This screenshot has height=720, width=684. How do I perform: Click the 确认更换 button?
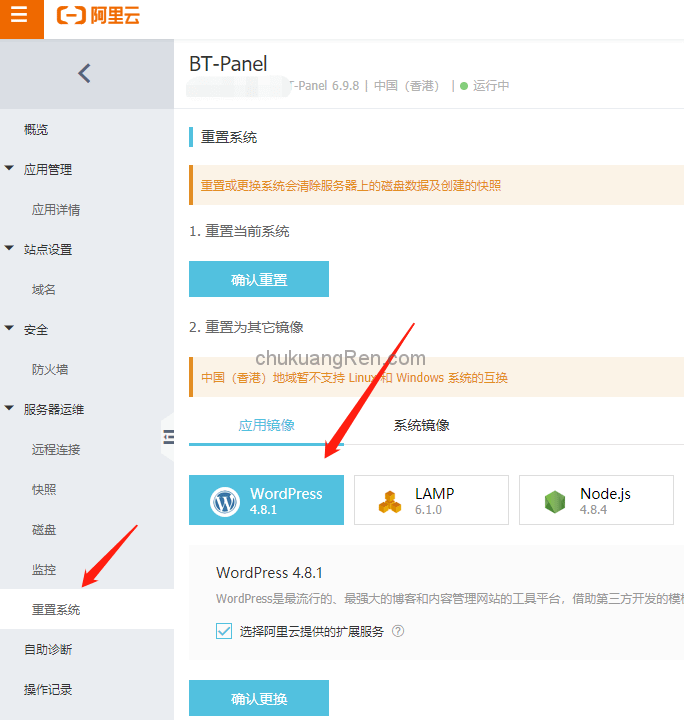258,698
